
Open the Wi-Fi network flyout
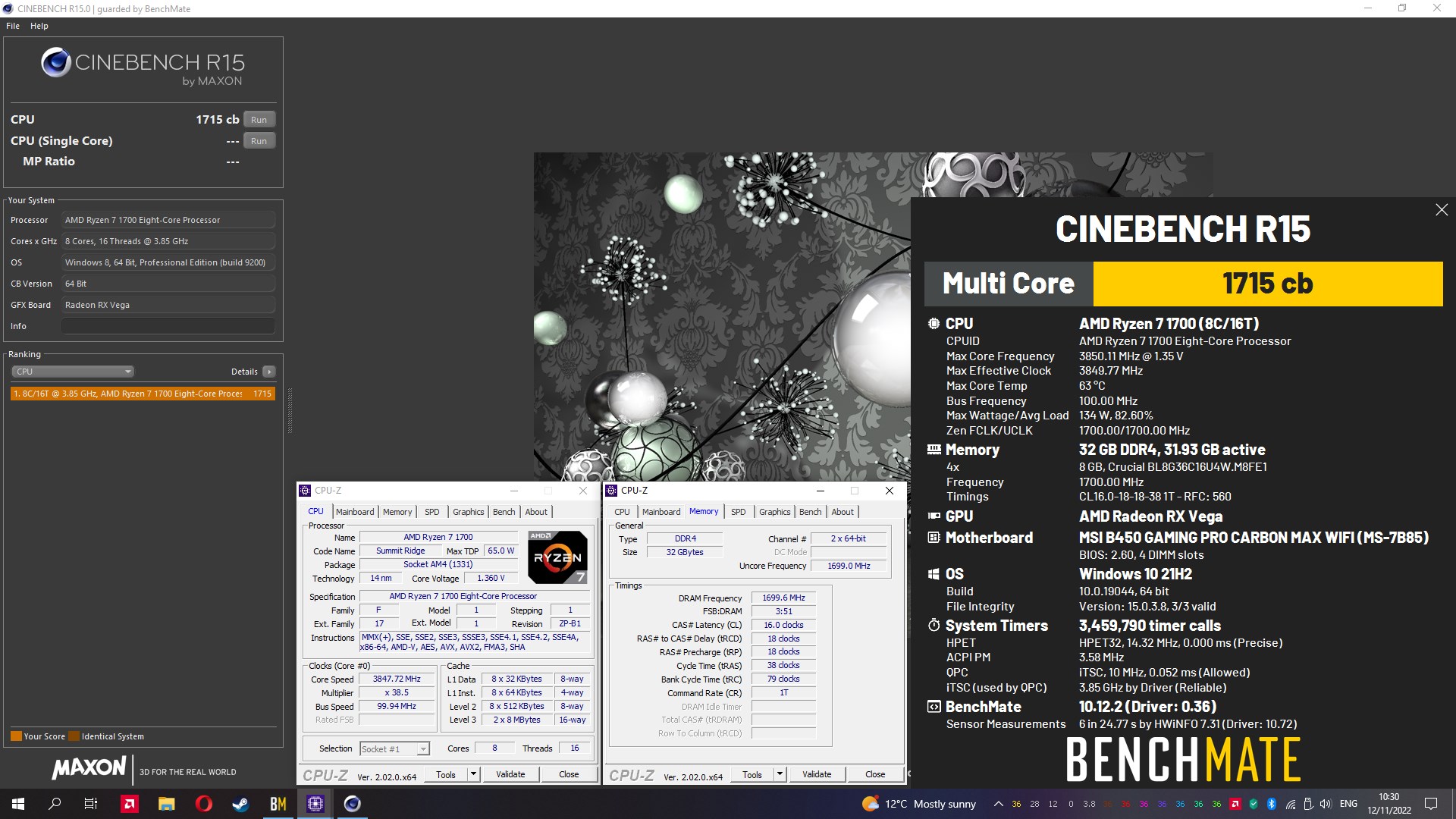tap(1290, 804)
